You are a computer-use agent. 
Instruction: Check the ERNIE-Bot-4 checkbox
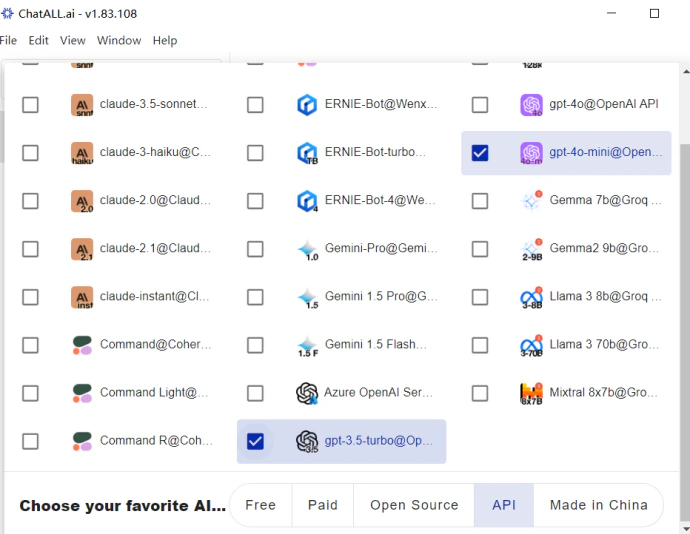pyautogui.click(x=255, y=201)
